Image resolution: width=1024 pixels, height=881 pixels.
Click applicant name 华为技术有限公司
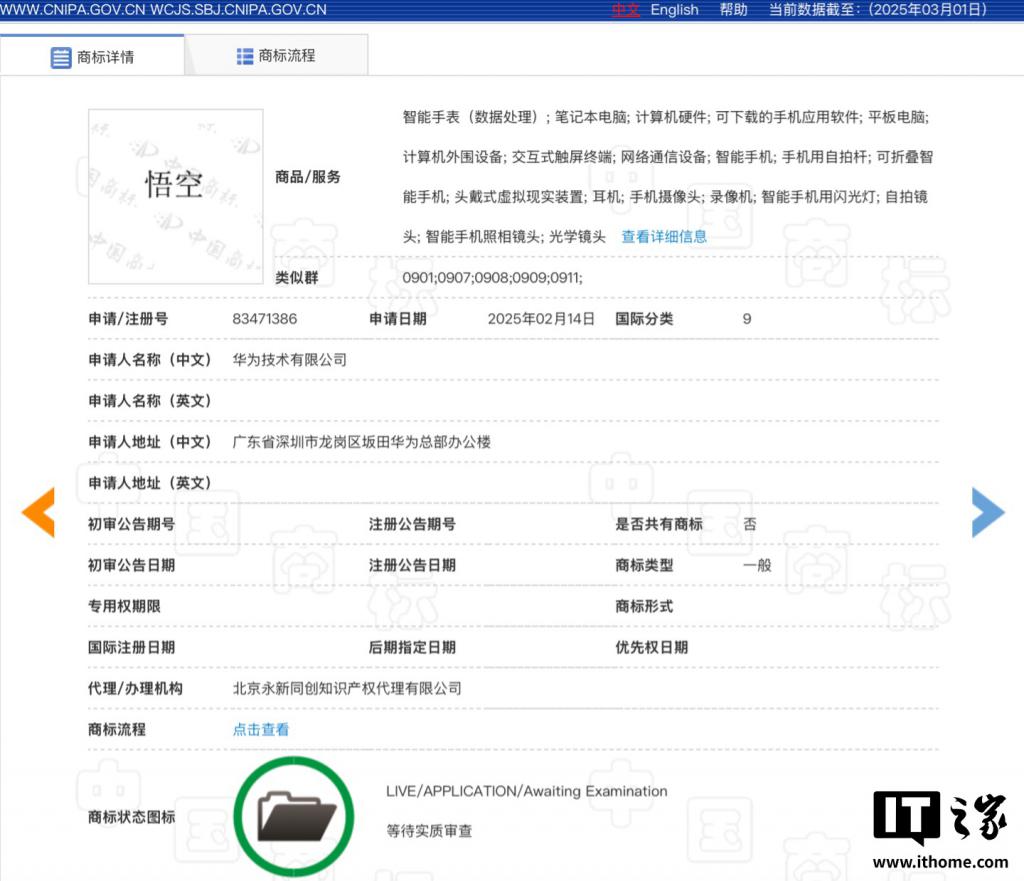coord(289,360)
